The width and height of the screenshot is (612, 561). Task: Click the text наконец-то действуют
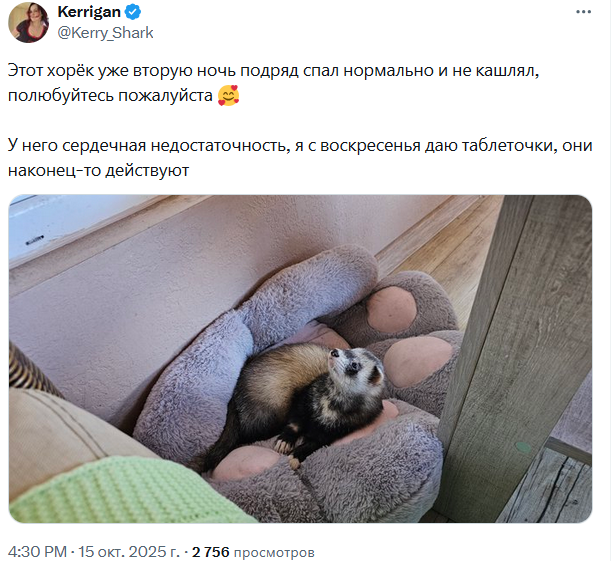point(98,171)
